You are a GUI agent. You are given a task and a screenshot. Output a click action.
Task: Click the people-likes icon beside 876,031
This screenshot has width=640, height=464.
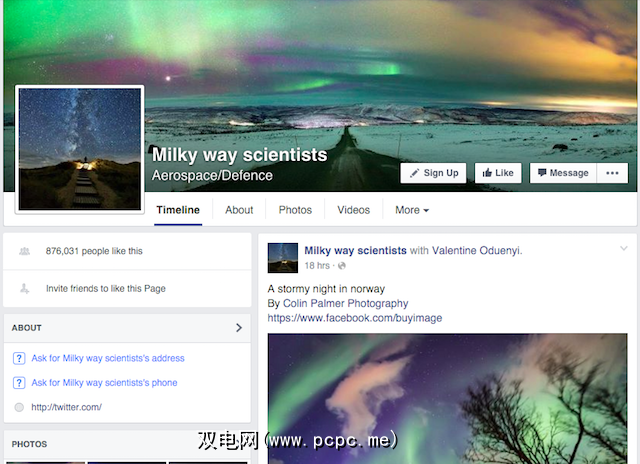(x=24, y=251)
